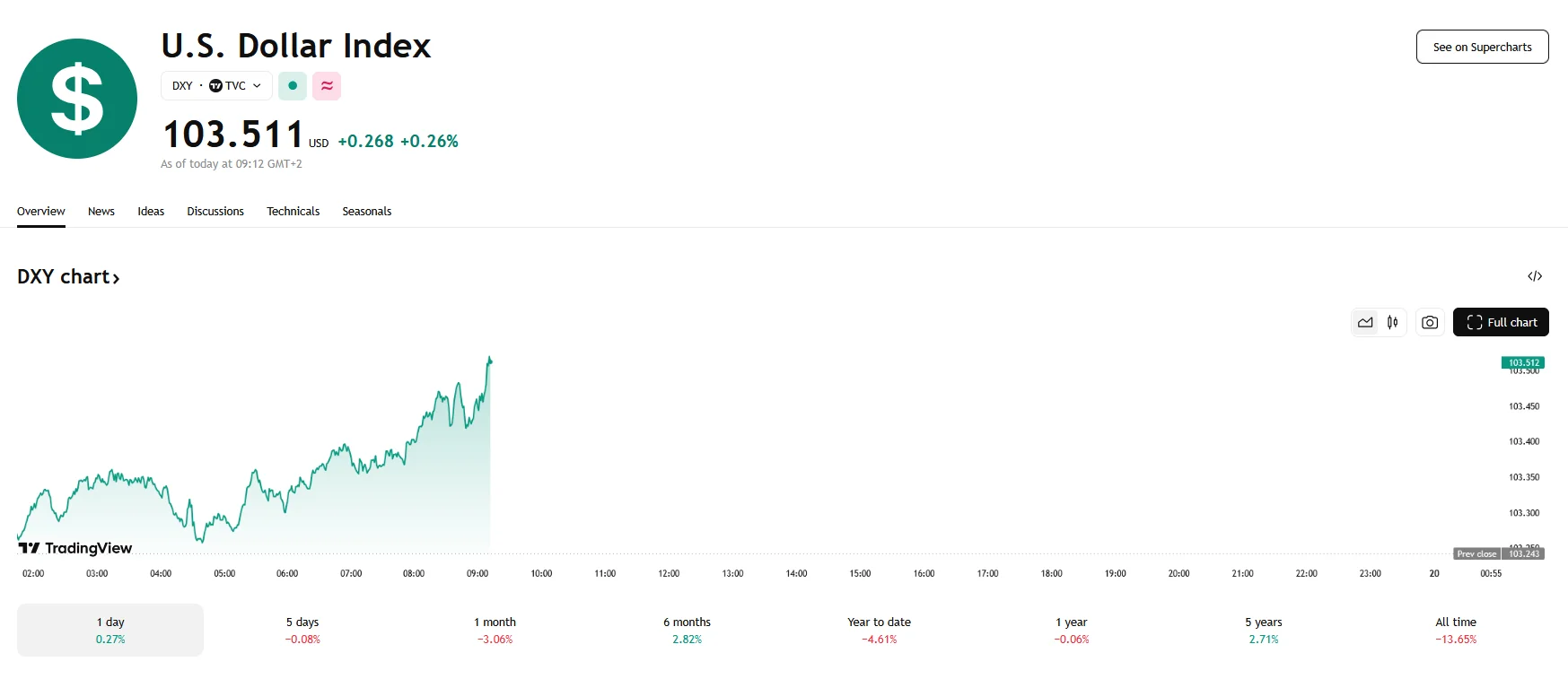Go to the News tab
This screenshot has width=1568, height=679.
pos(101,212)
